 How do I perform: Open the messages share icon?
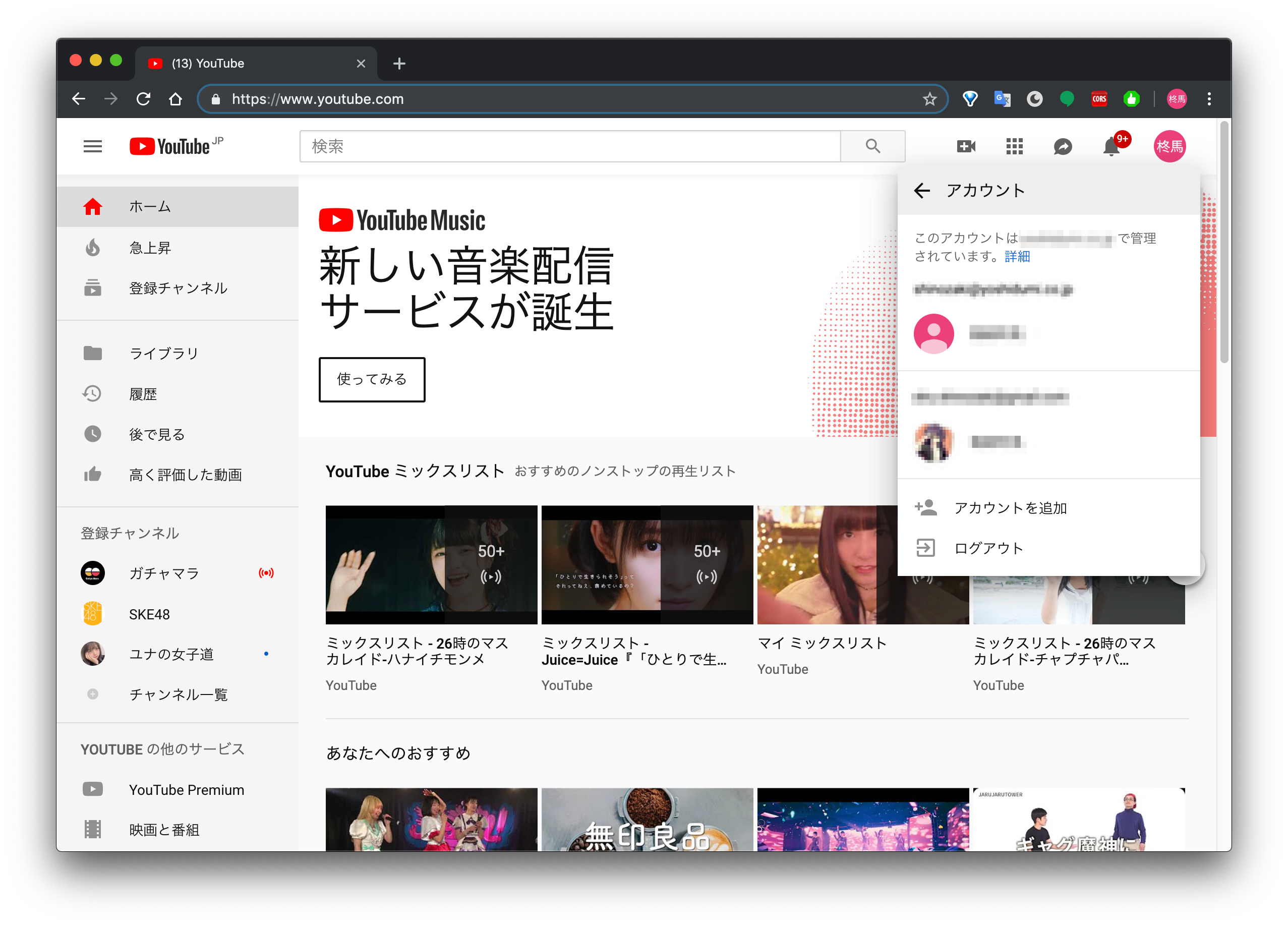point(1063,147)
